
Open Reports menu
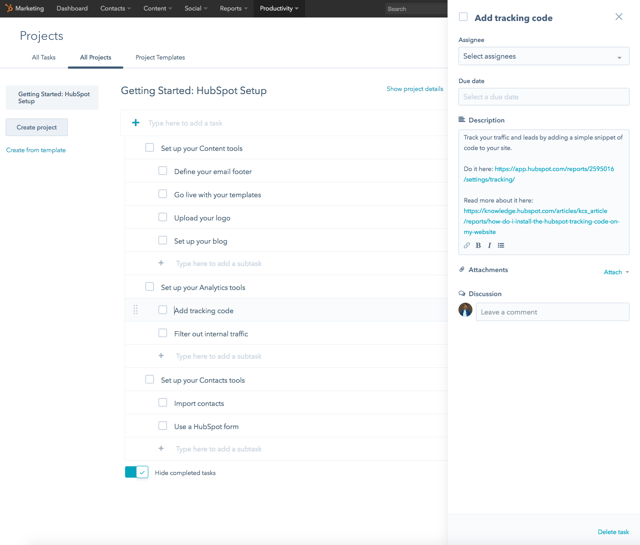(x=233, y=9)
